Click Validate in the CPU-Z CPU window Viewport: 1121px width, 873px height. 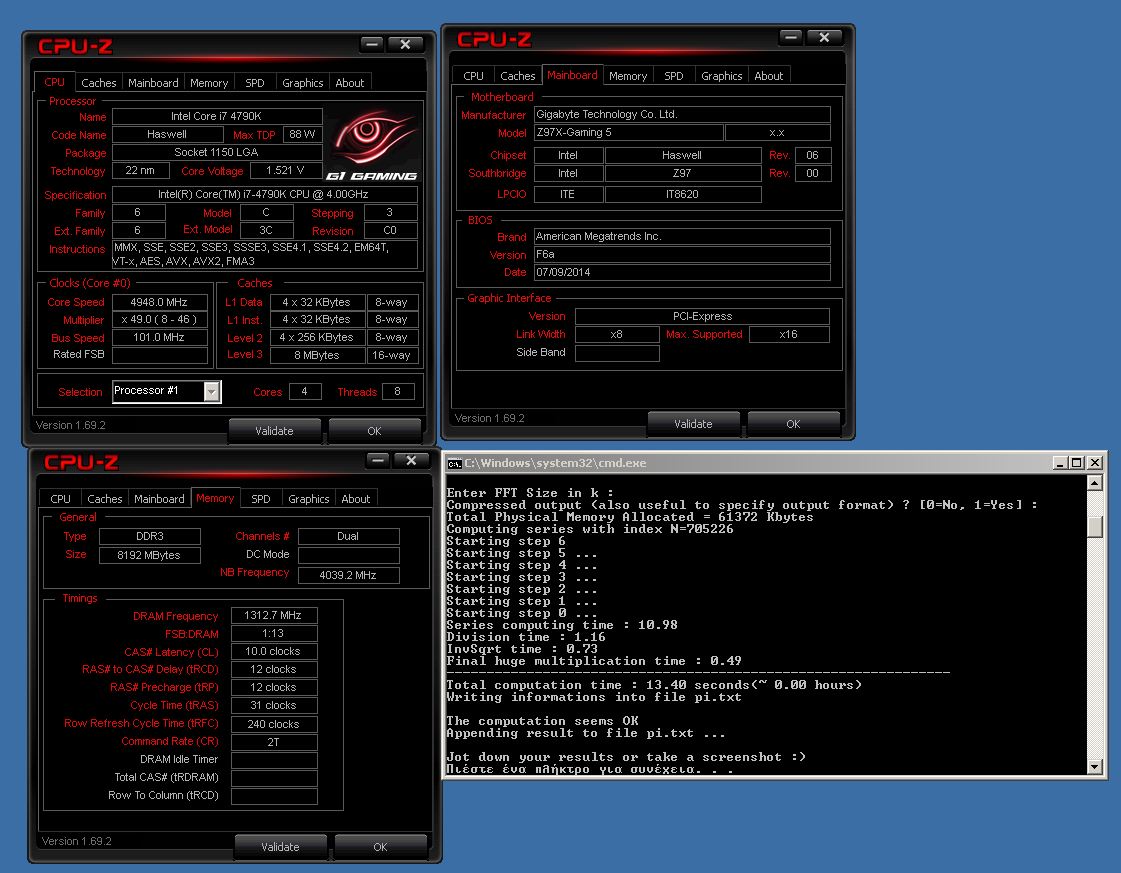coord(275,431)
